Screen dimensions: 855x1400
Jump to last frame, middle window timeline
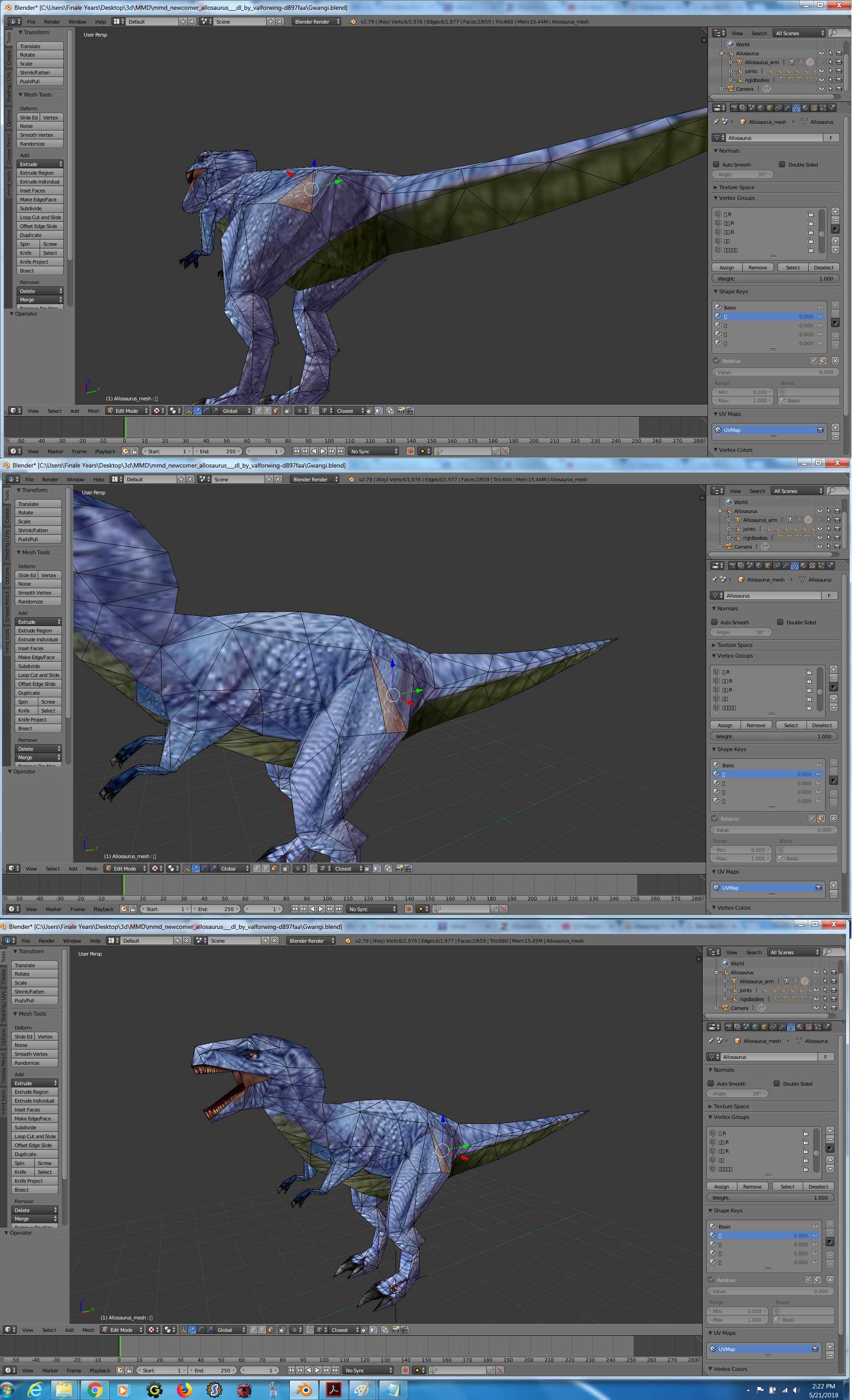tap(338, 909)
